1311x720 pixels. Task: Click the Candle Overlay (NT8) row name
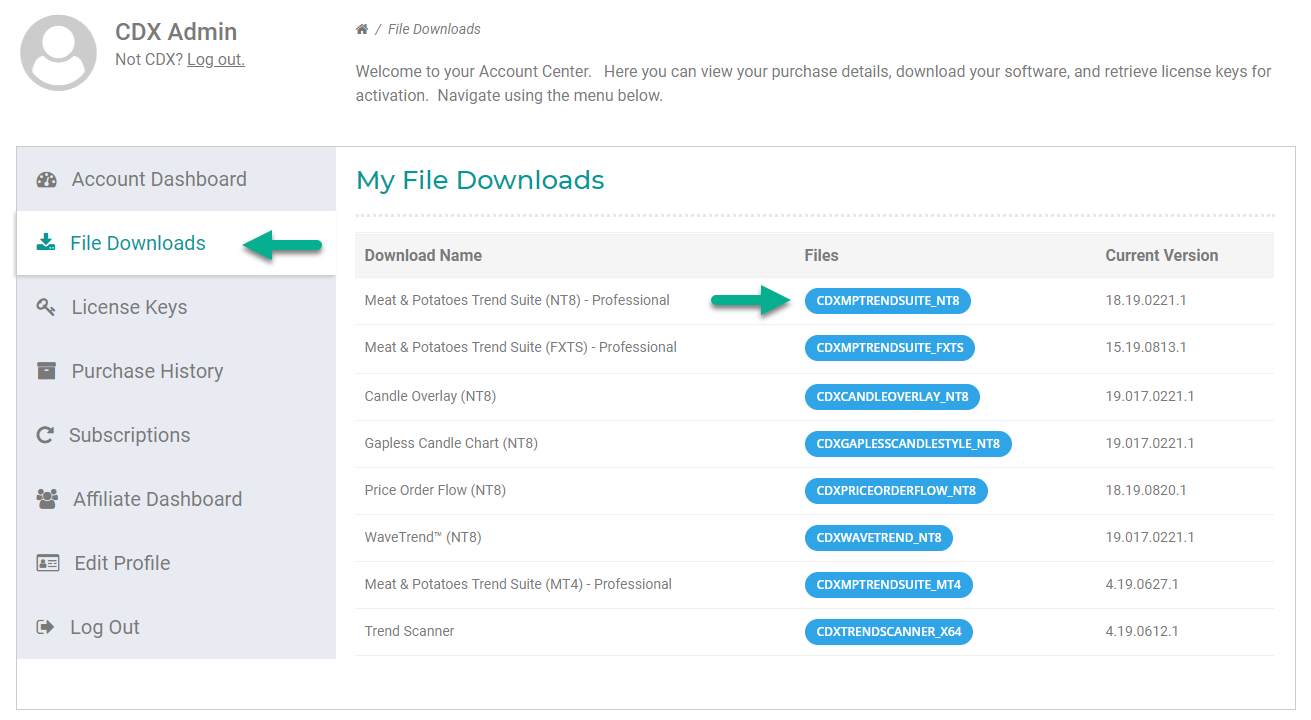pos(430,396)
